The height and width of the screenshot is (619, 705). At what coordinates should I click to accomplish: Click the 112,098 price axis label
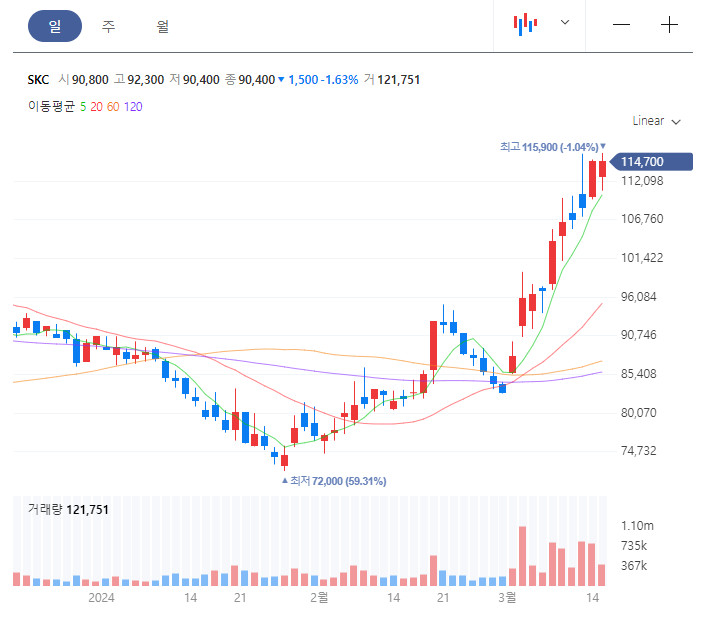[642, 181]
